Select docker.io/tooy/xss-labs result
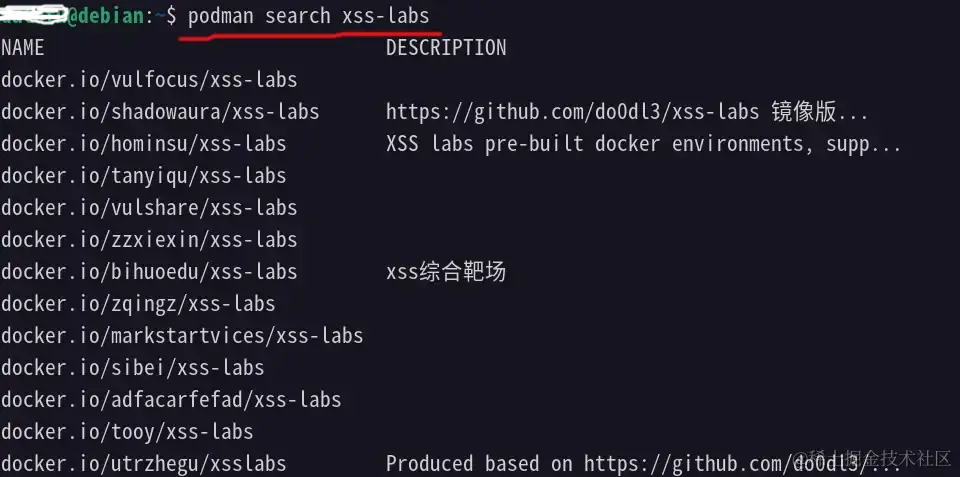This screenshot has width=960, height=477. point(127,432)
